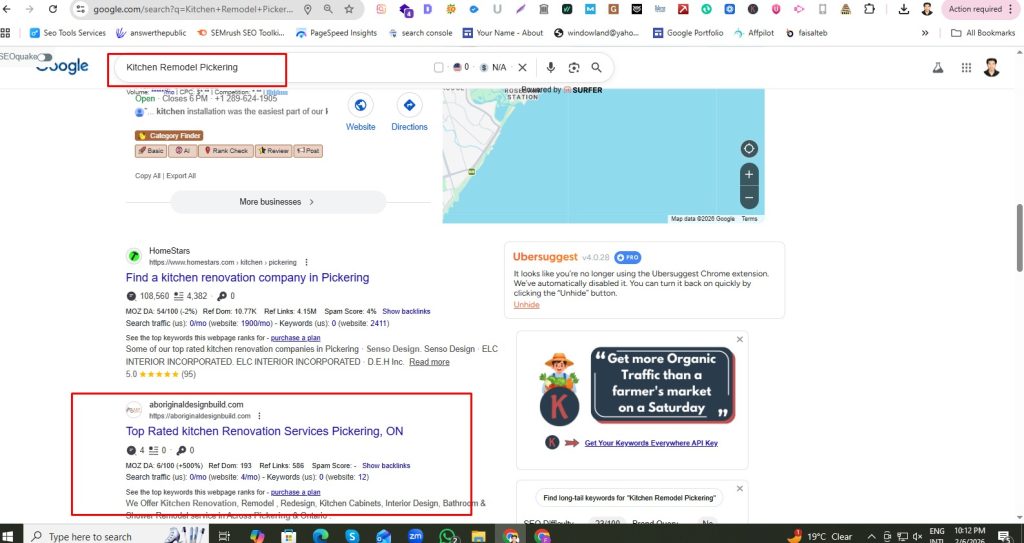This screenshot has width=1024, height=543.
Task: Click Find long-tail keywords button
Action: point(629,498)
